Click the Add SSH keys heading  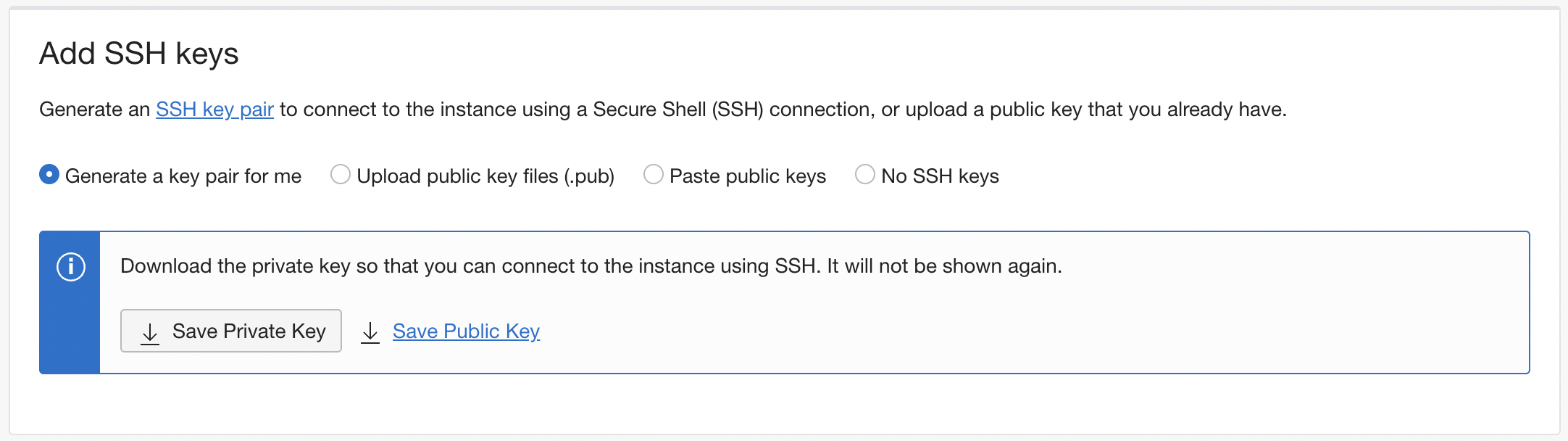[140, 54]
